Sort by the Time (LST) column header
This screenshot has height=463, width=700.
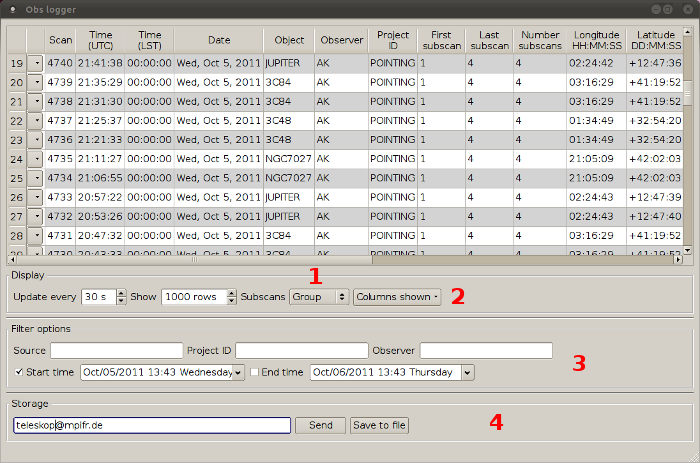(150, 40)
